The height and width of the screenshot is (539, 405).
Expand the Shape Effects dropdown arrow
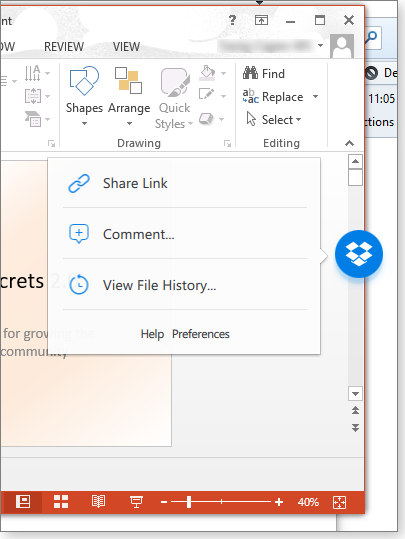221,119
